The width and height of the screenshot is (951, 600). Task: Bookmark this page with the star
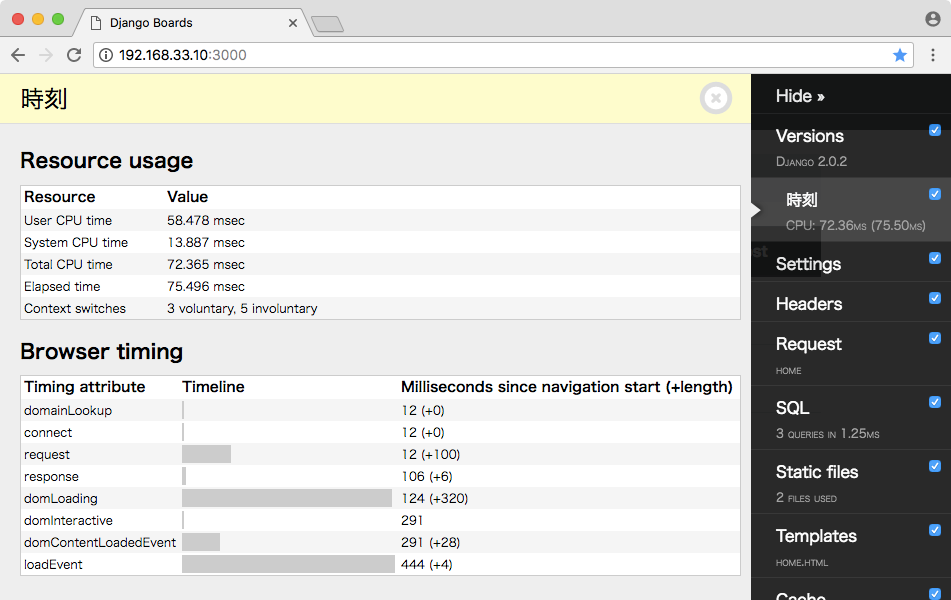[x=899, y=55]
